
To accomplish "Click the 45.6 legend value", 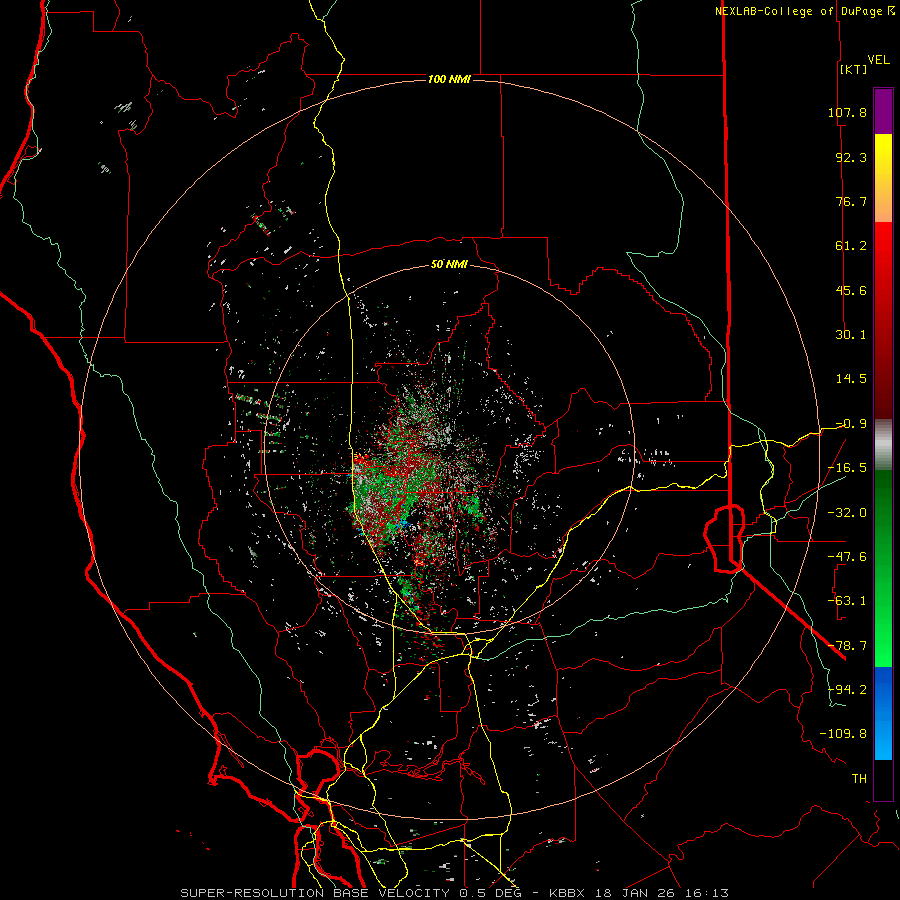I will coord(851,290).
